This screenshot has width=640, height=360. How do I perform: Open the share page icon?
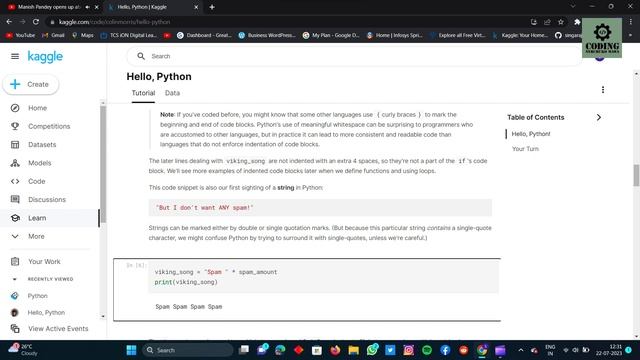547,22
